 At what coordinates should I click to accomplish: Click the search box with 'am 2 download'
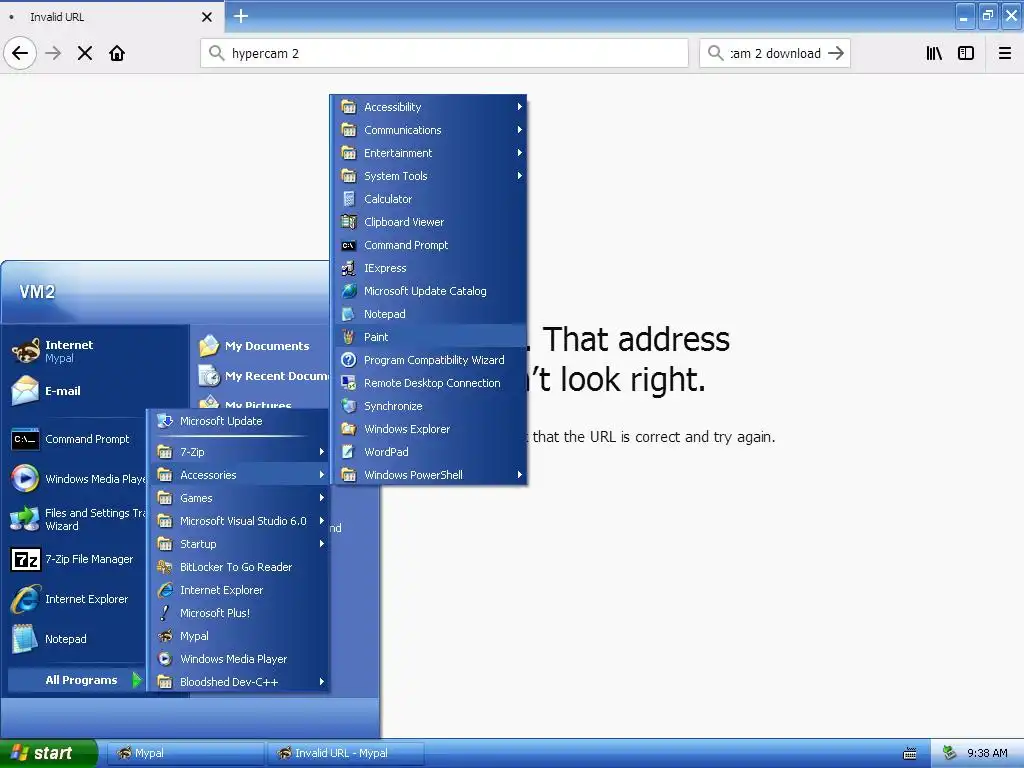pos(775,53)
